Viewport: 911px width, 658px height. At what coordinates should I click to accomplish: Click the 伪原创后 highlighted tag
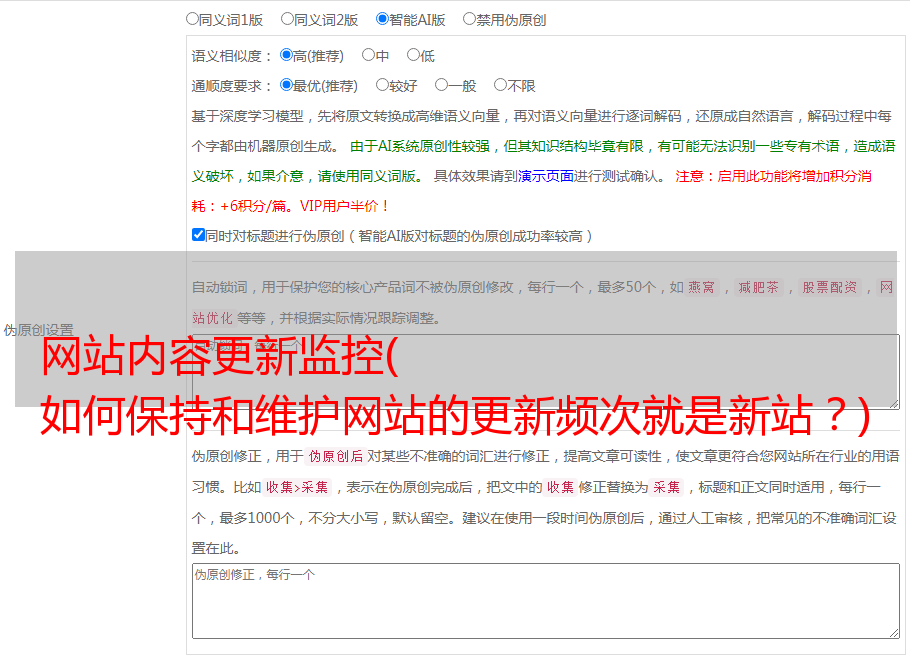[336, 456]
